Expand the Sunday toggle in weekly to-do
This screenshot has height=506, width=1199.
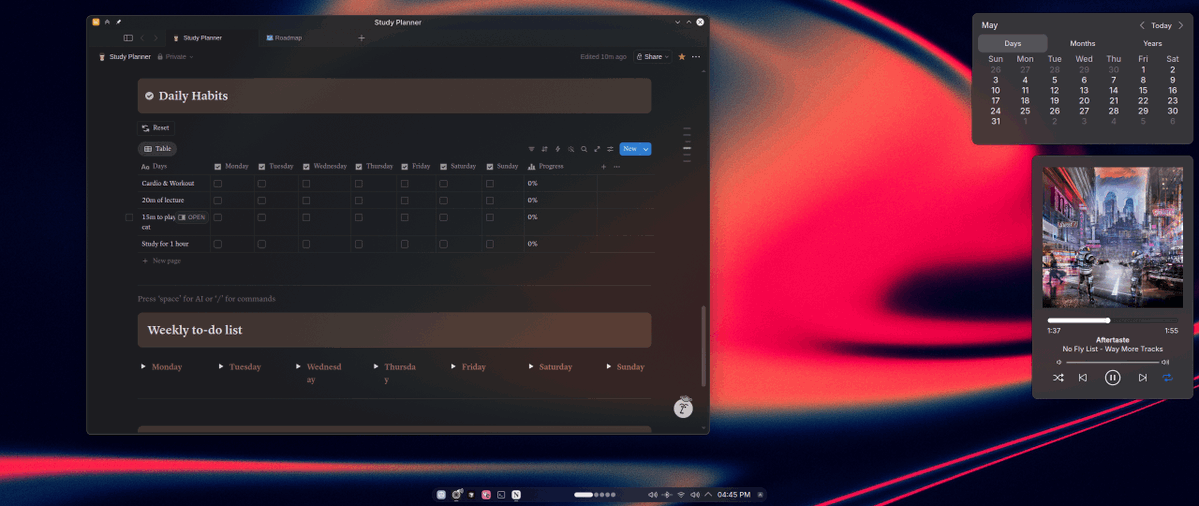point(609,367)
